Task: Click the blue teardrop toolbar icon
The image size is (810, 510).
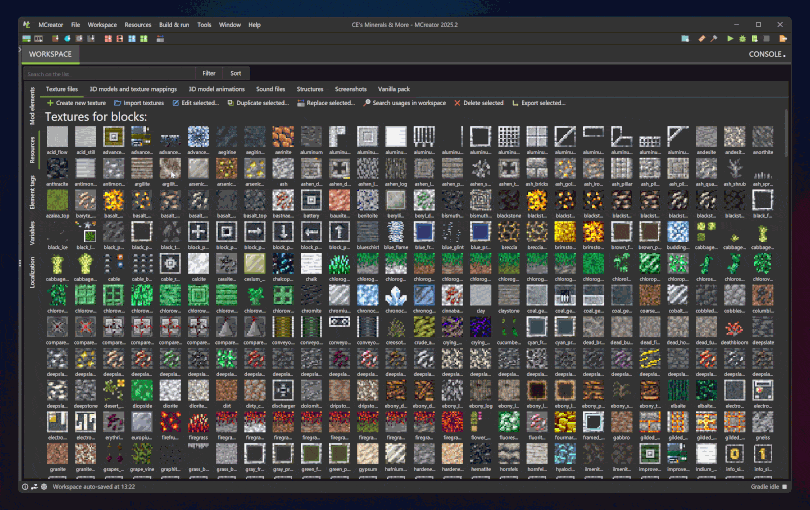Action: [x=67, y=39]
